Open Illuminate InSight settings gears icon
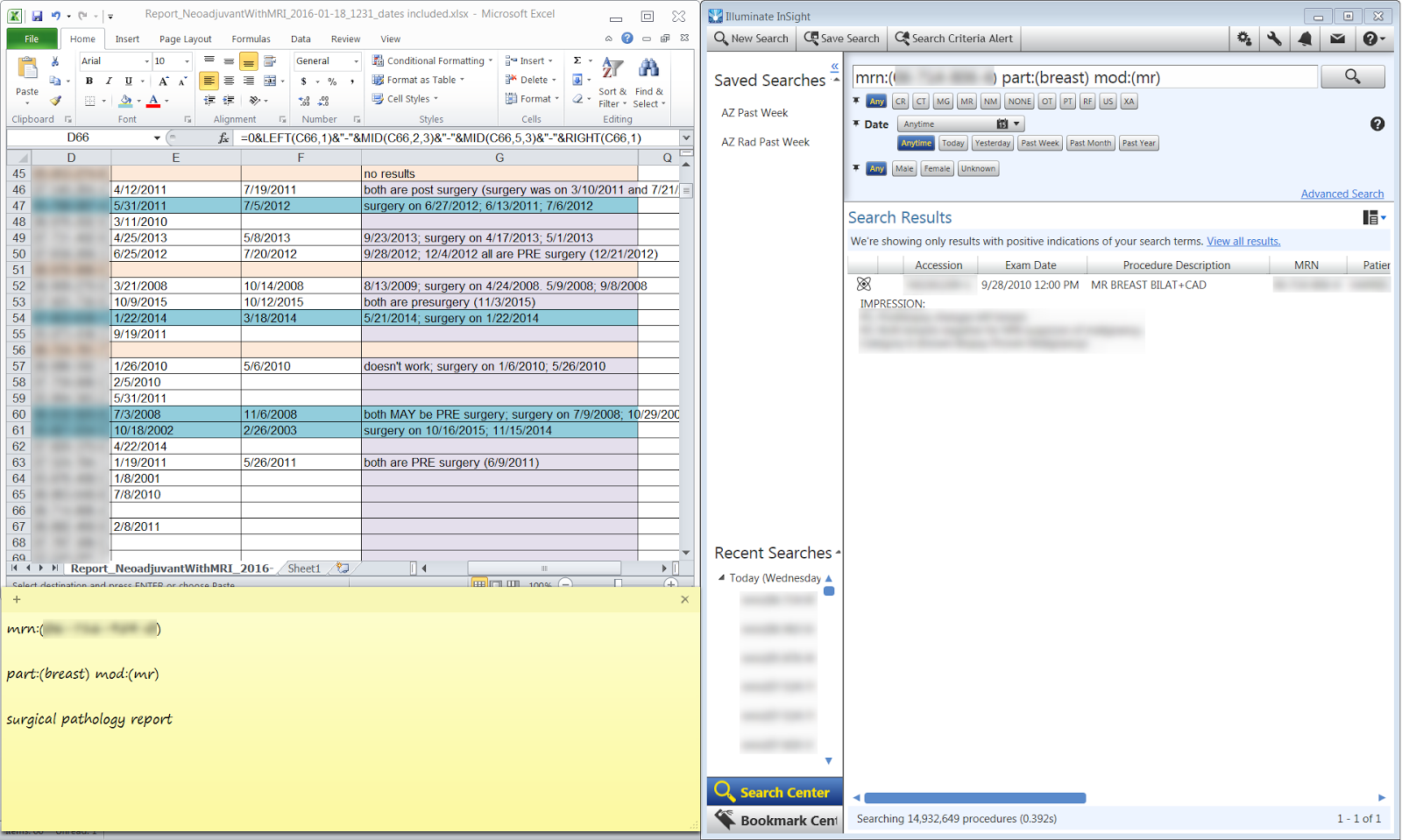Viewport: 1402px width, 840px height. point(1244,39)
